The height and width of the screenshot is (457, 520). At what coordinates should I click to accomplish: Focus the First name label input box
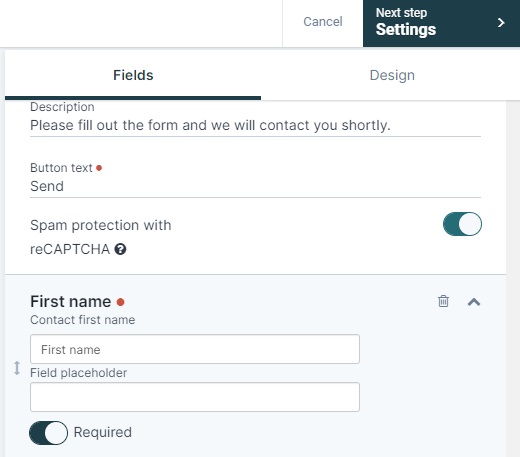(x=195, y=349)
